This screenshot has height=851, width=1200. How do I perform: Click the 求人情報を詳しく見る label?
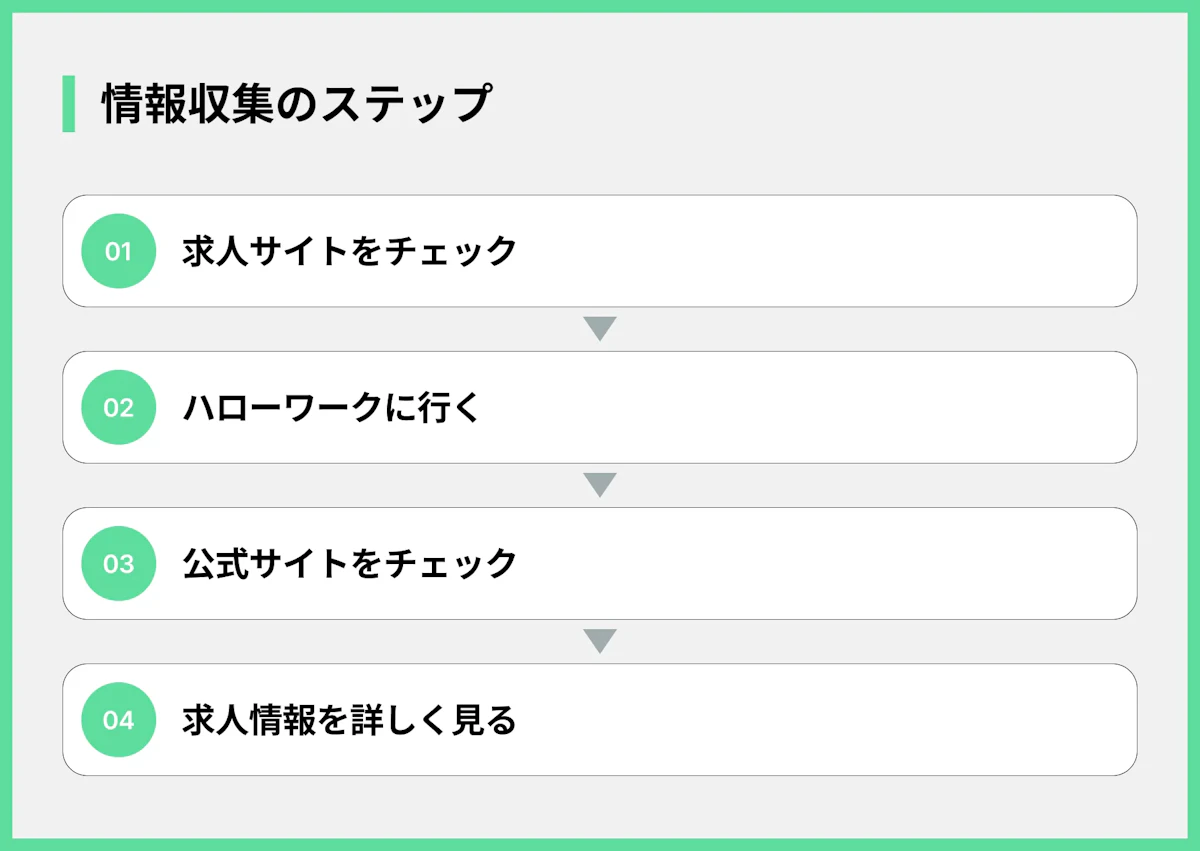coord(349,719)
